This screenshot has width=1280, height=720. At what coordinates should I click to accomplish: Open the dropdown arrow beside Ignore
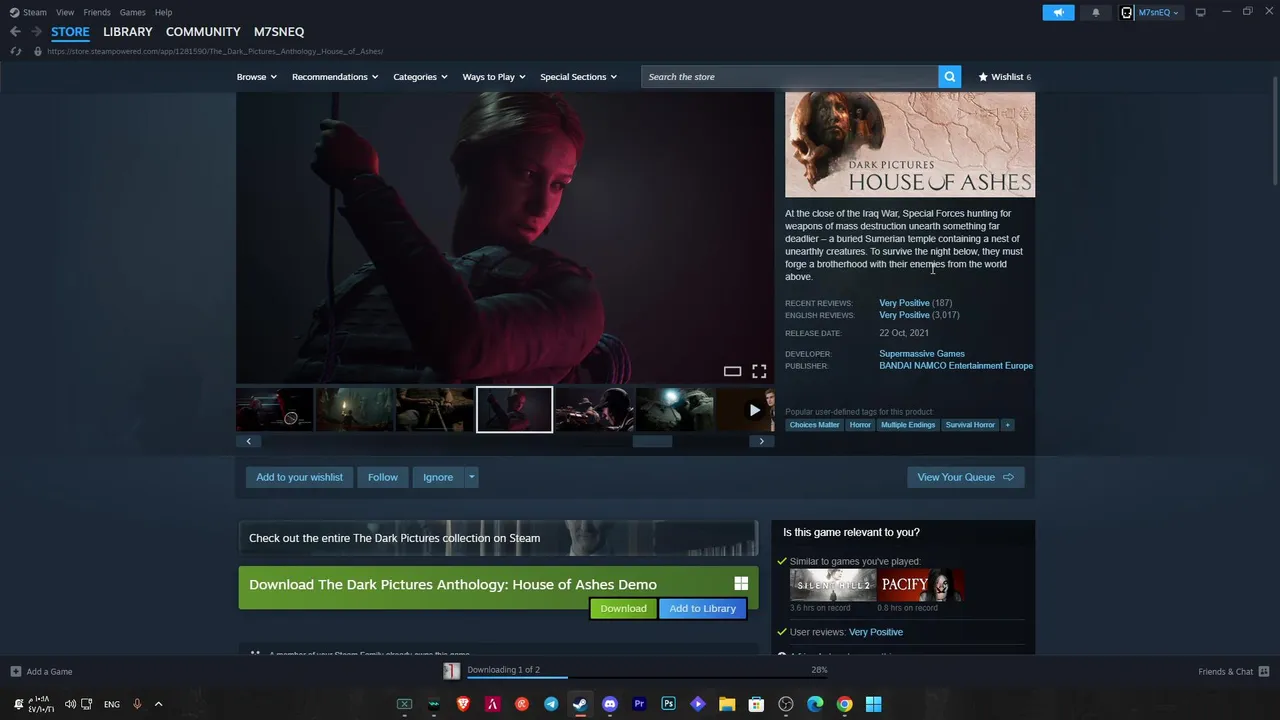click(x=471, y=477)
